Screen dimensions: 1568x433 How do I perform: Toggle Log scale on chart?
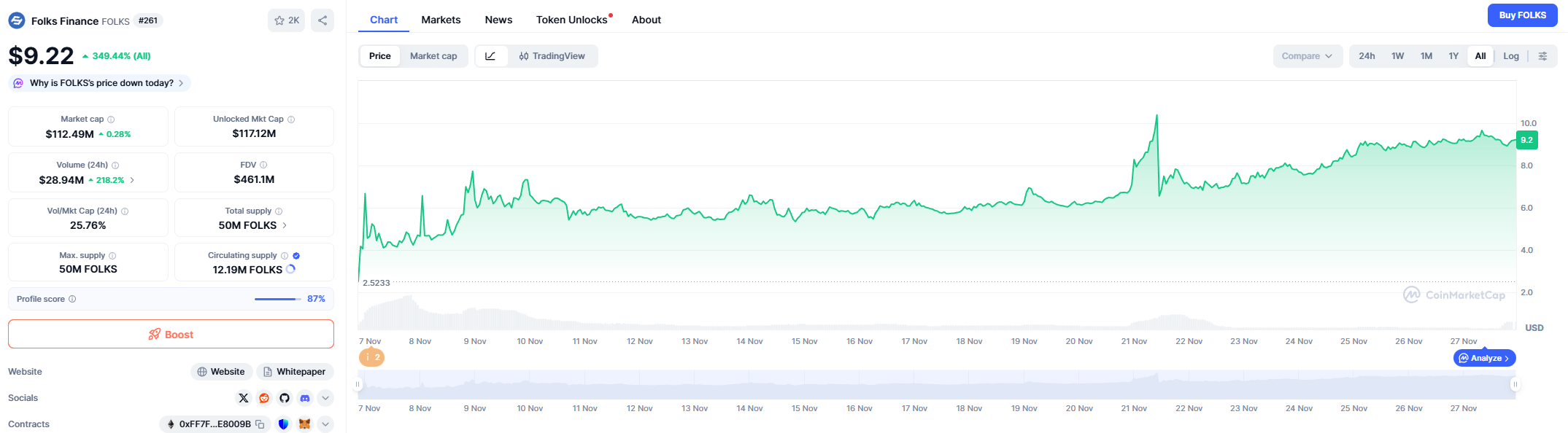pyautogui.click(x=1510, y=56)
